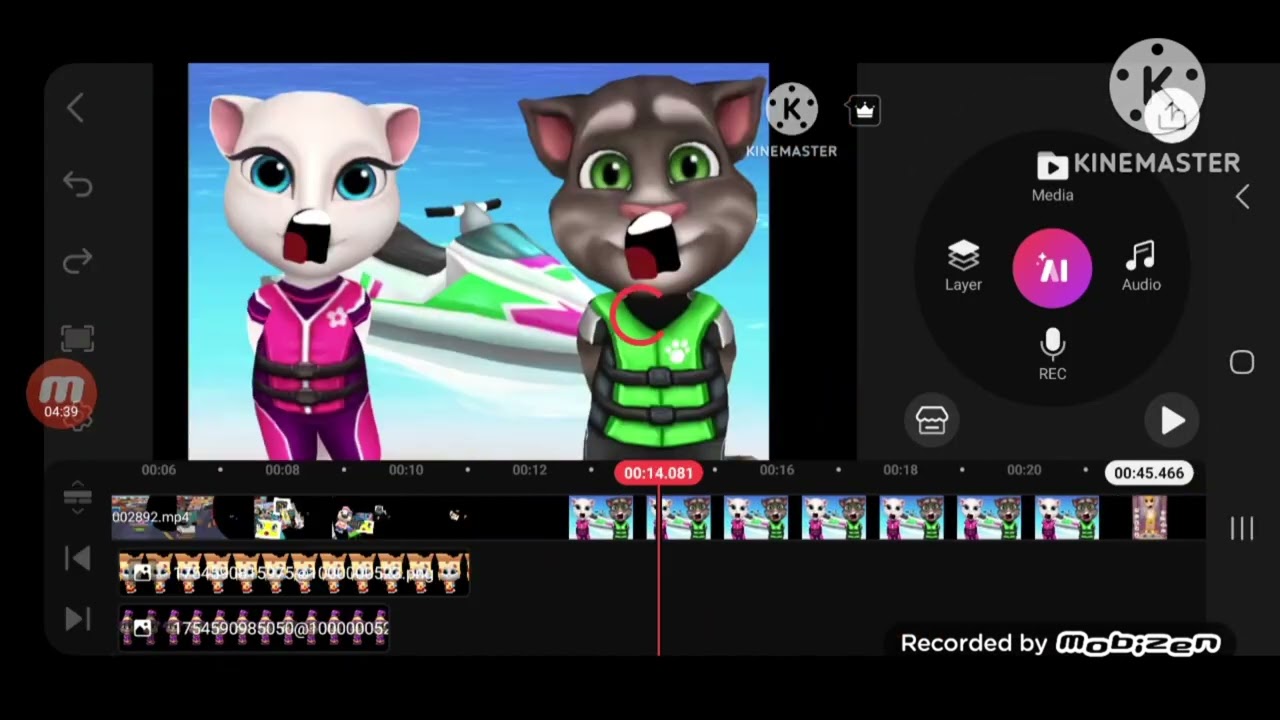Undo the last edit
Image resolution: width=1280 pixels, height=720 pixels.
click(x=77, y=184)
